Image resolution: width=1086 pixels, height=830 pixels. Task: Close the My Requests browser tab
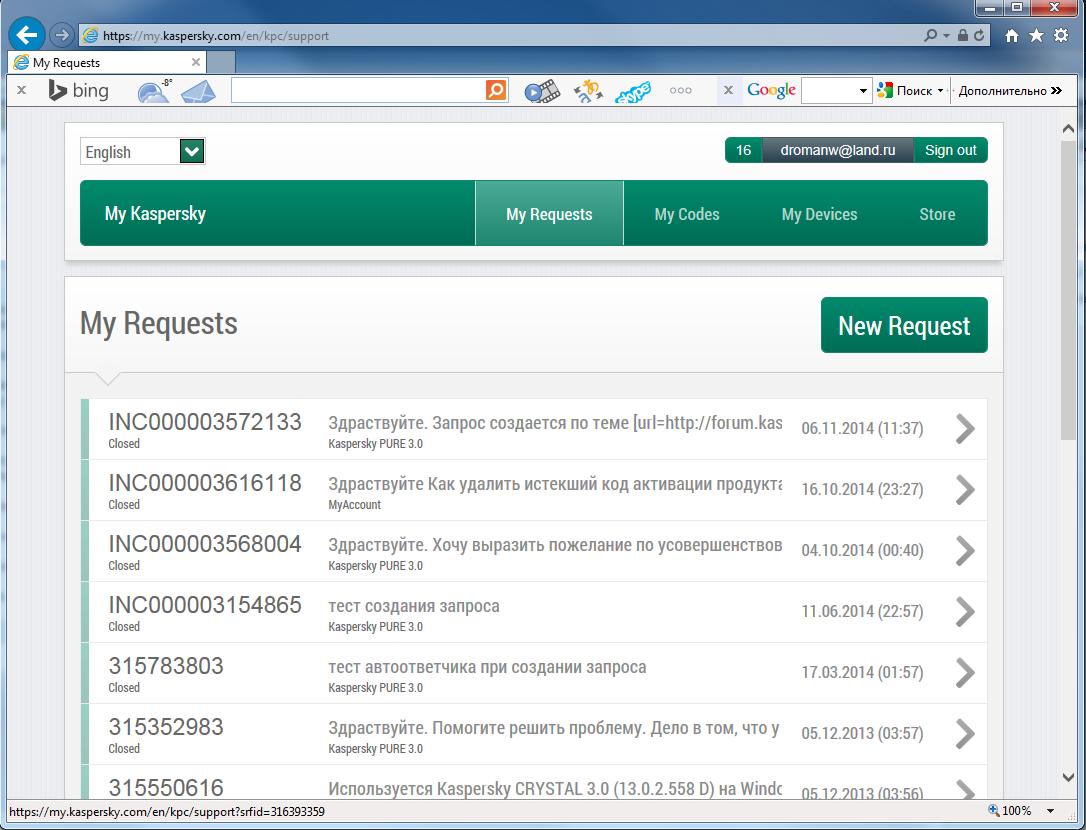pos(196,62)
